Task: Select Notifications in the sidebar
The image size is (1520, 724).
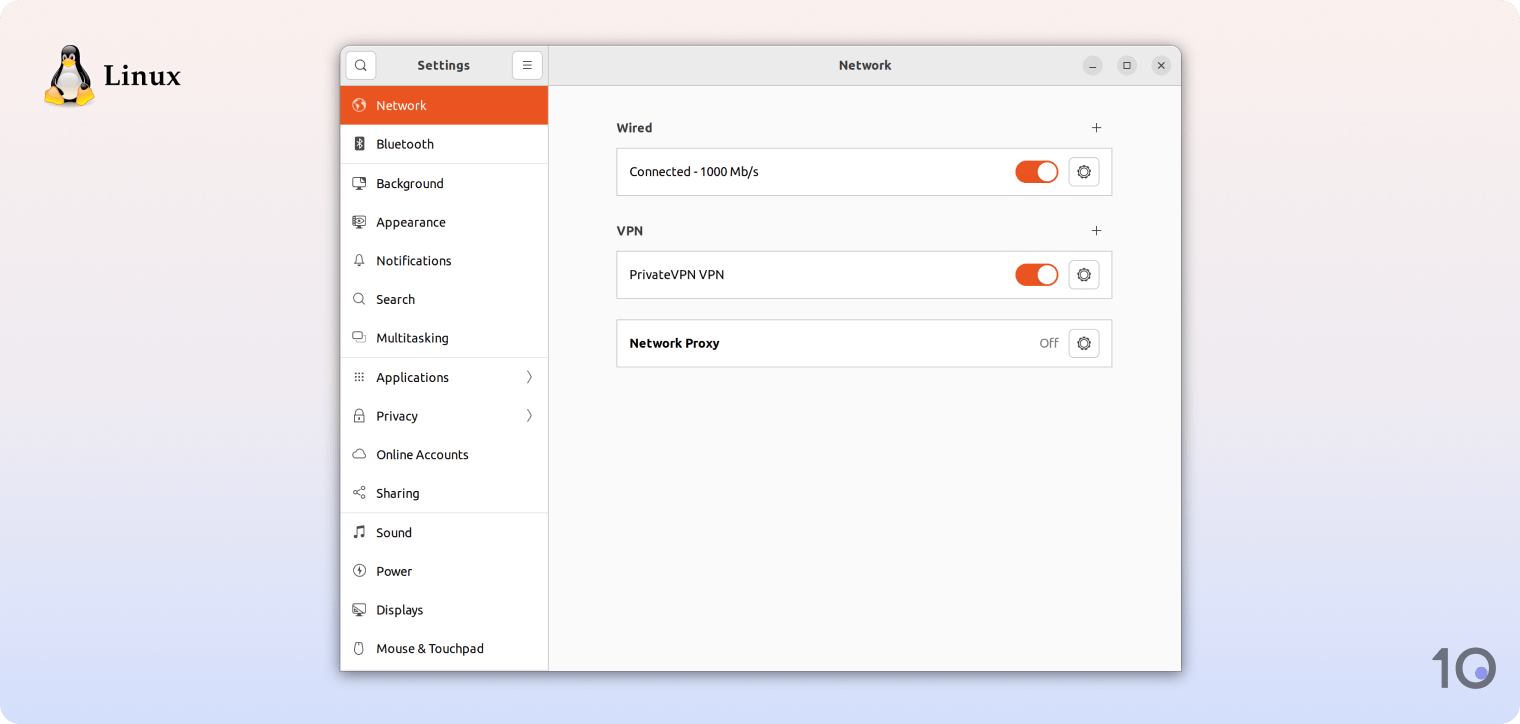Action: pos(444,260)
